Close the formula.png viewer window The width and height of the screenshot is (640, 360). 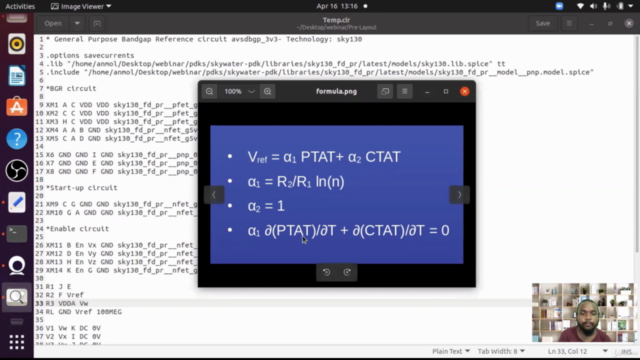[464, 91]
